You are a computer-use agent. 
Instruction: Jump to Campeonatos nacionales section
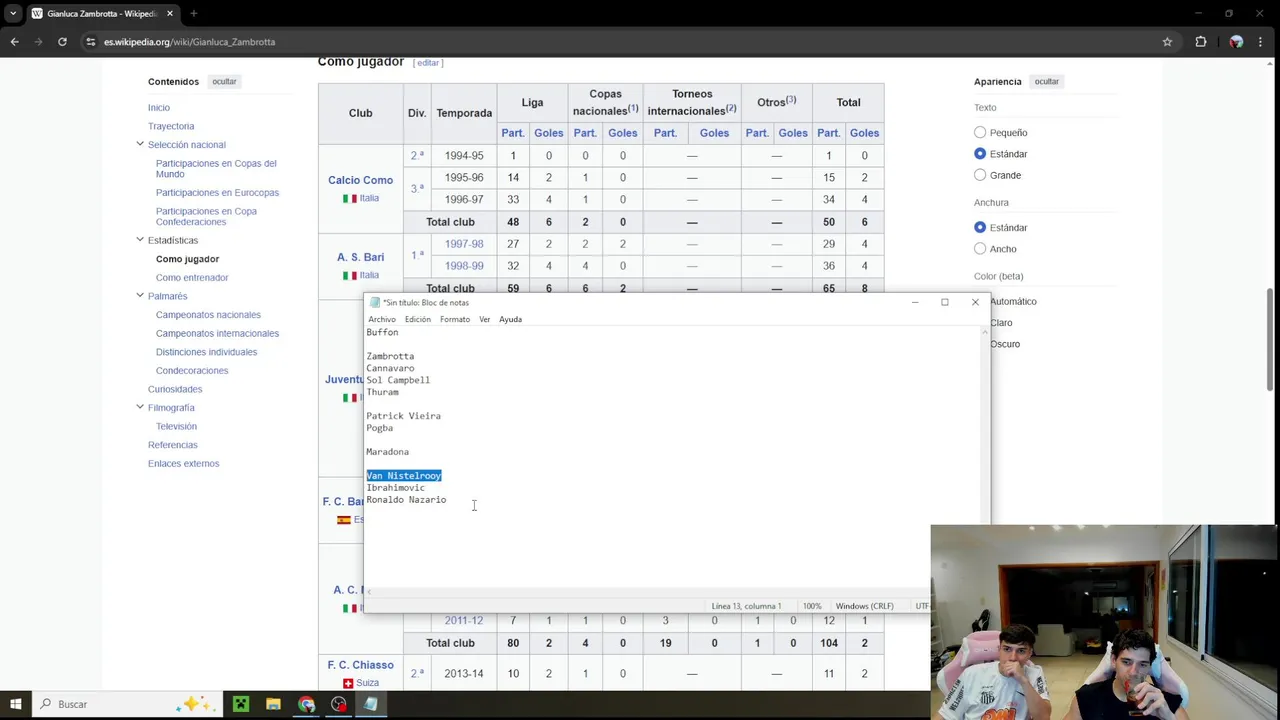pos(208,314)
